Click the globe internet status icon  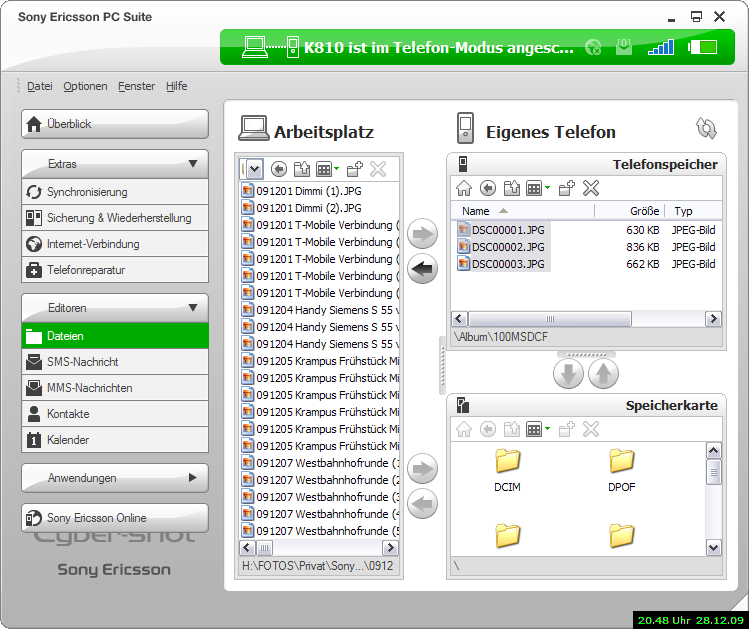tap(593, 47)
